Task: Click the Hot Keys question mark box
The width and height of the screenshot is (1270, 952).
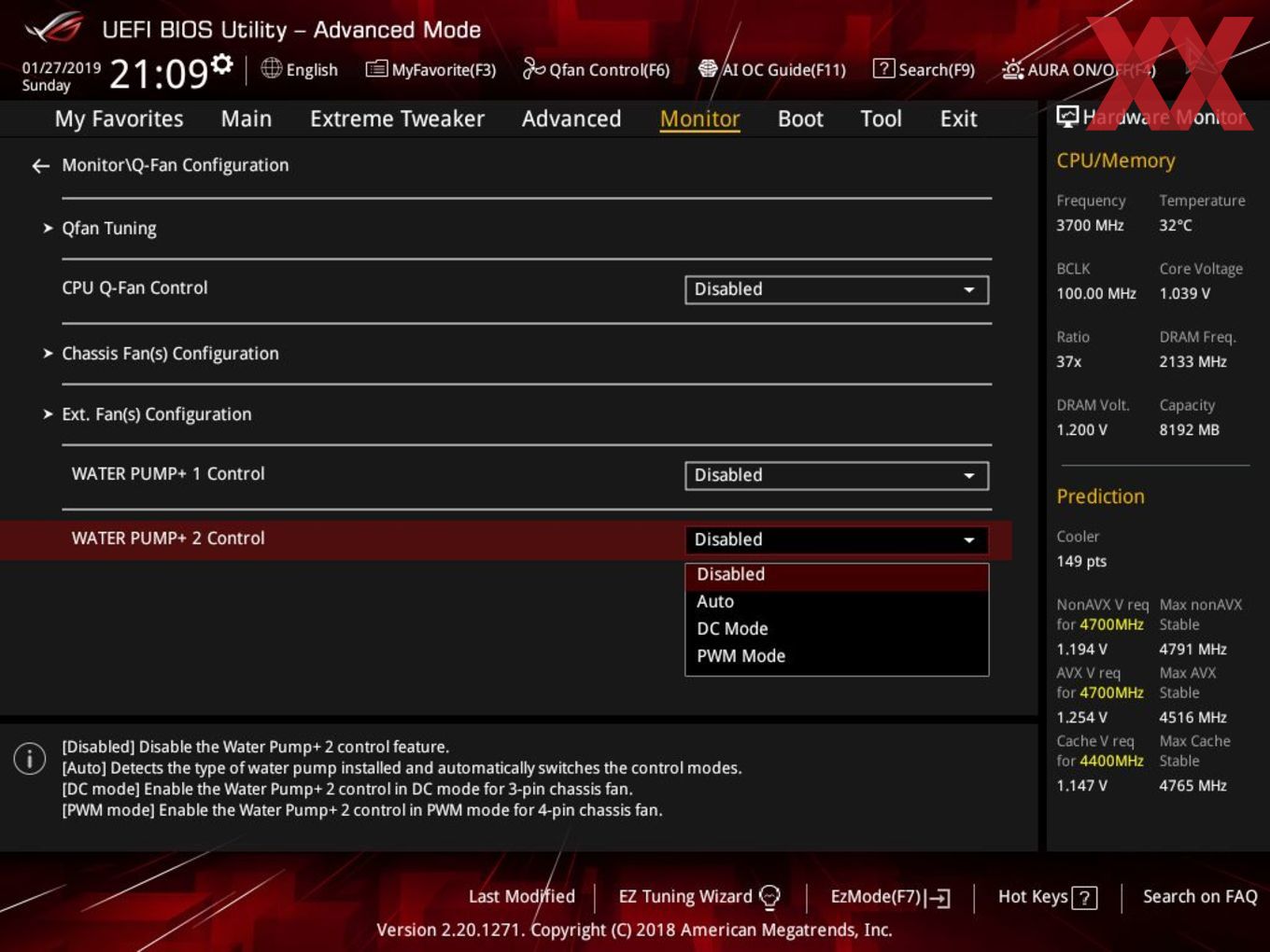Action: pyautogui.click(x=1084, y=898)
